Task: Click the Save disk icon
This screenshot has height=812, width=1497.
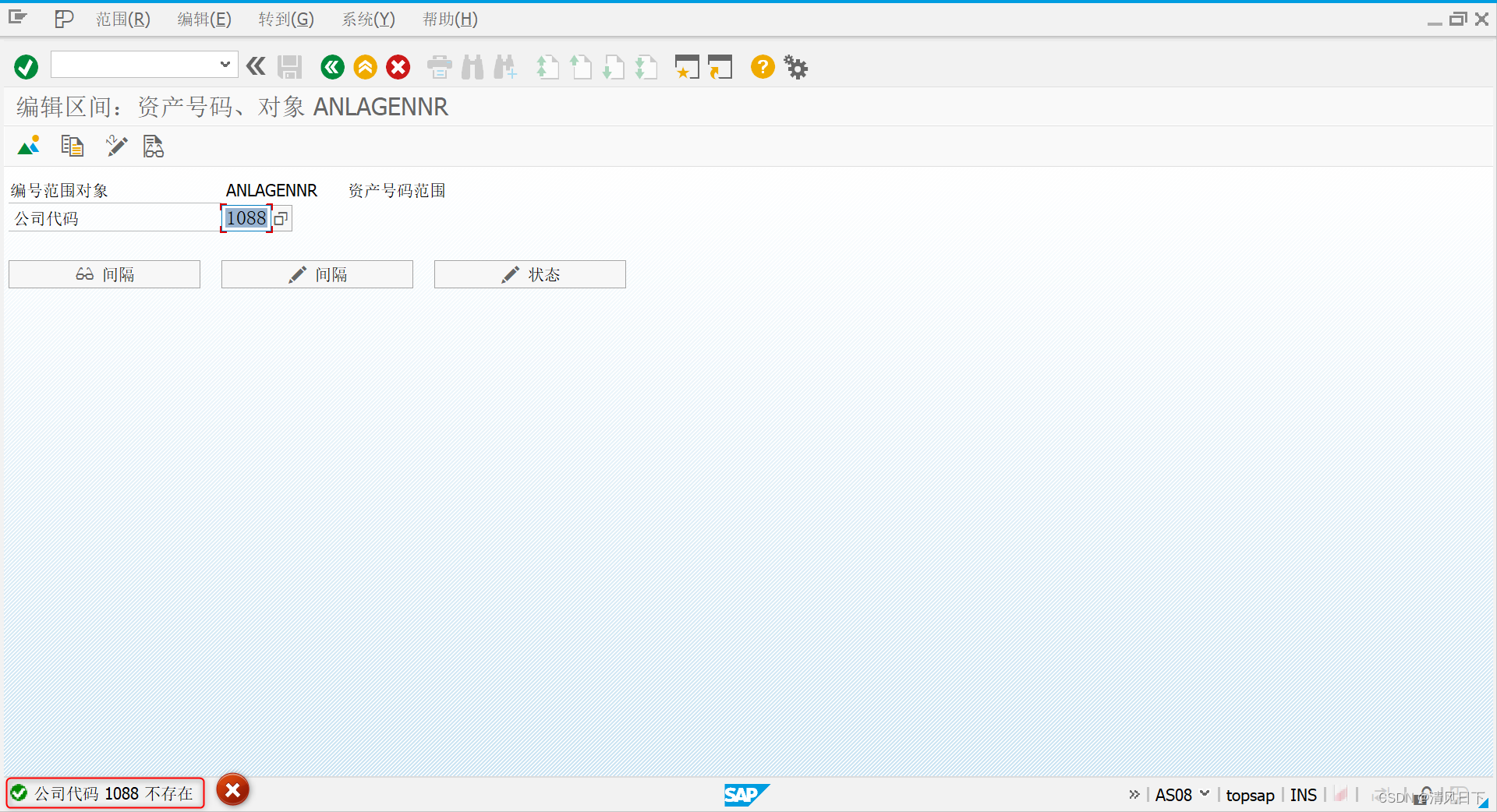Action: pyautogui.click(x=290, y=67)
